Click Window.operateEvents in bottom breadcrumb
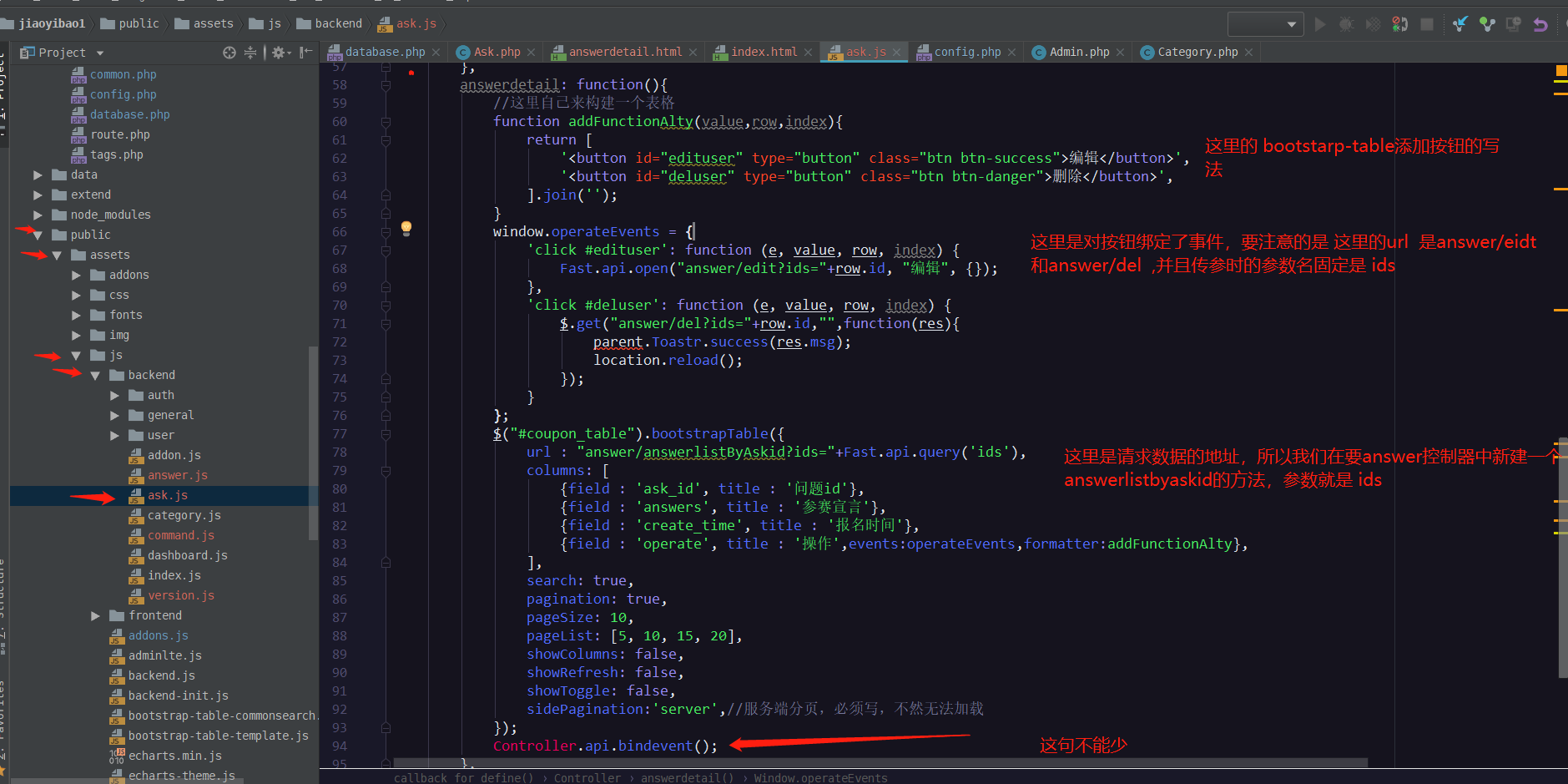 820,777
